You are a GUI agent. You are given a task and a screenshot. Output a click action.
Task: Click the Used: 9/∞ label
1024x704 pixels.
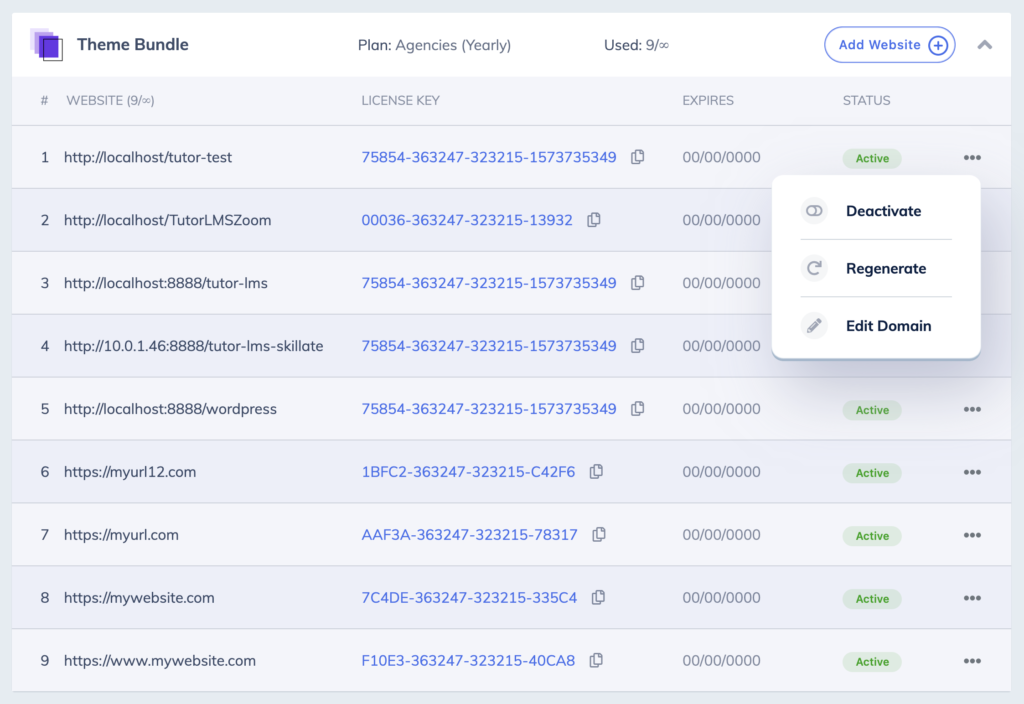point(636,45)
